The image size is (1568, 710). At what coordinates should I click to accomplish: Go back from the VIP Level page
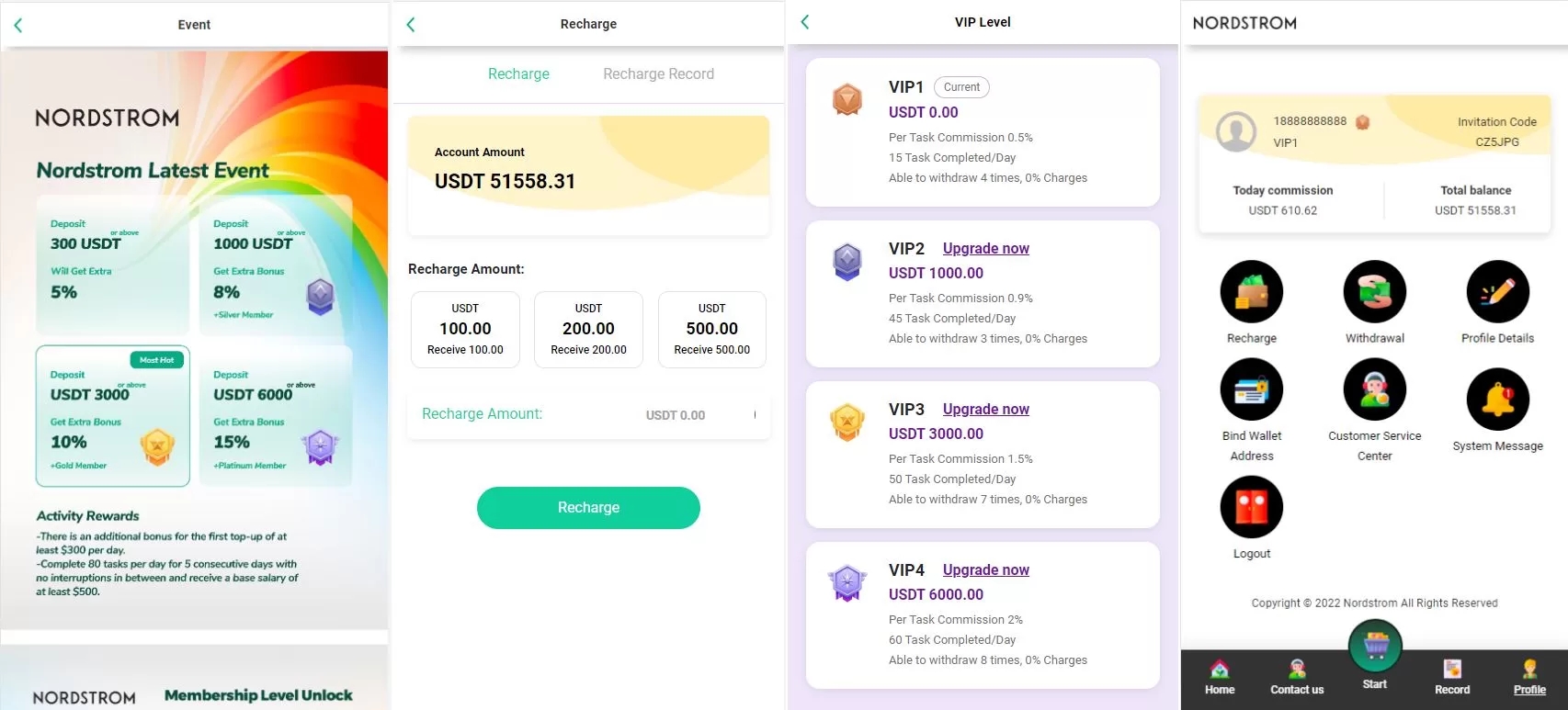[x=805, y=22]
